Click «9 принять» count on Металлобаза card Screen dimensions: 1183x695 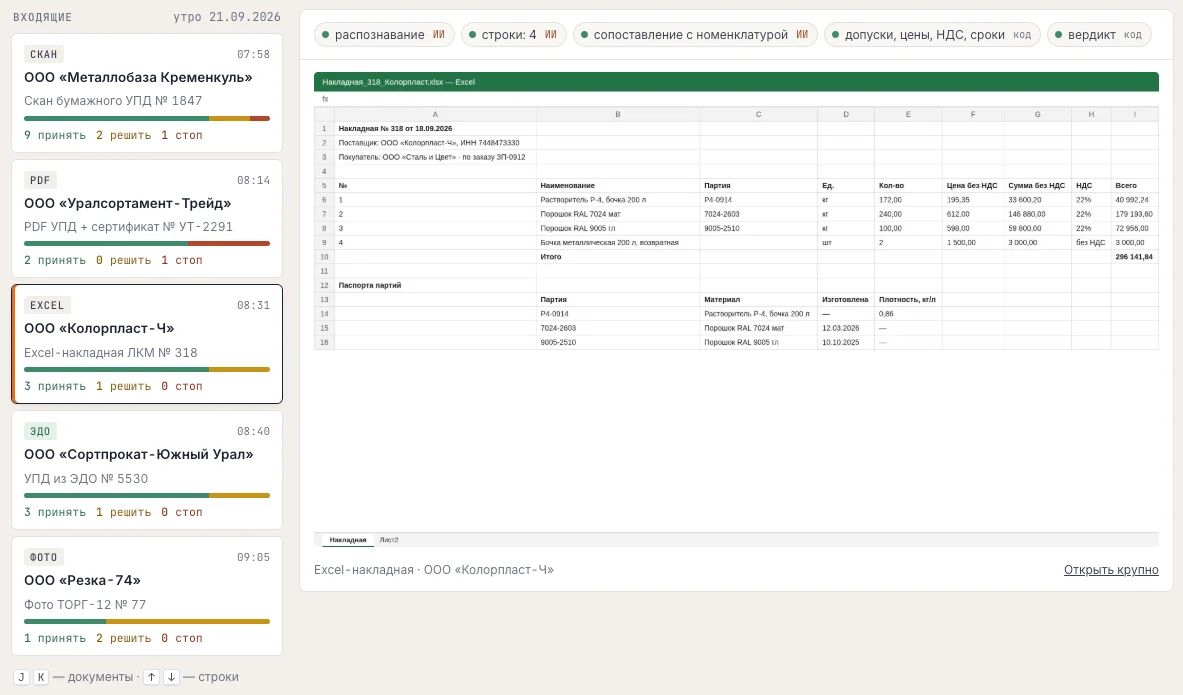55,135
